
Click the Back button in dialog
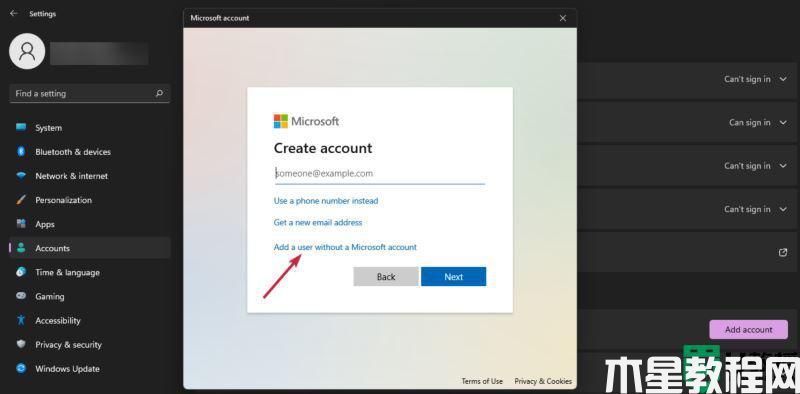(386, 277)
